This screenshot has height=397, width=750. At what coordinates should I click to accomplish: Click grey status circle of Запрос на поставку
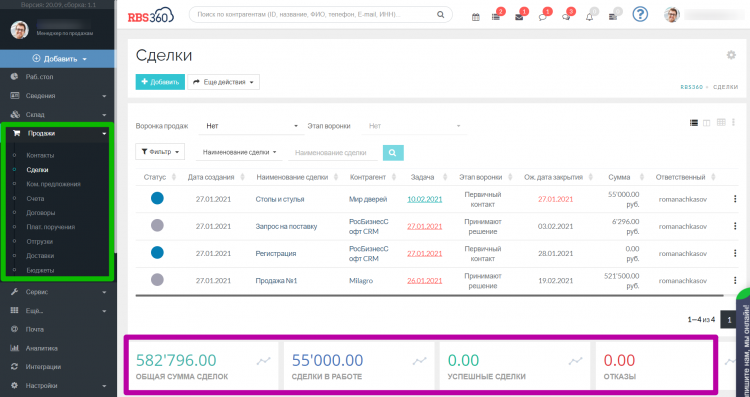157,225
